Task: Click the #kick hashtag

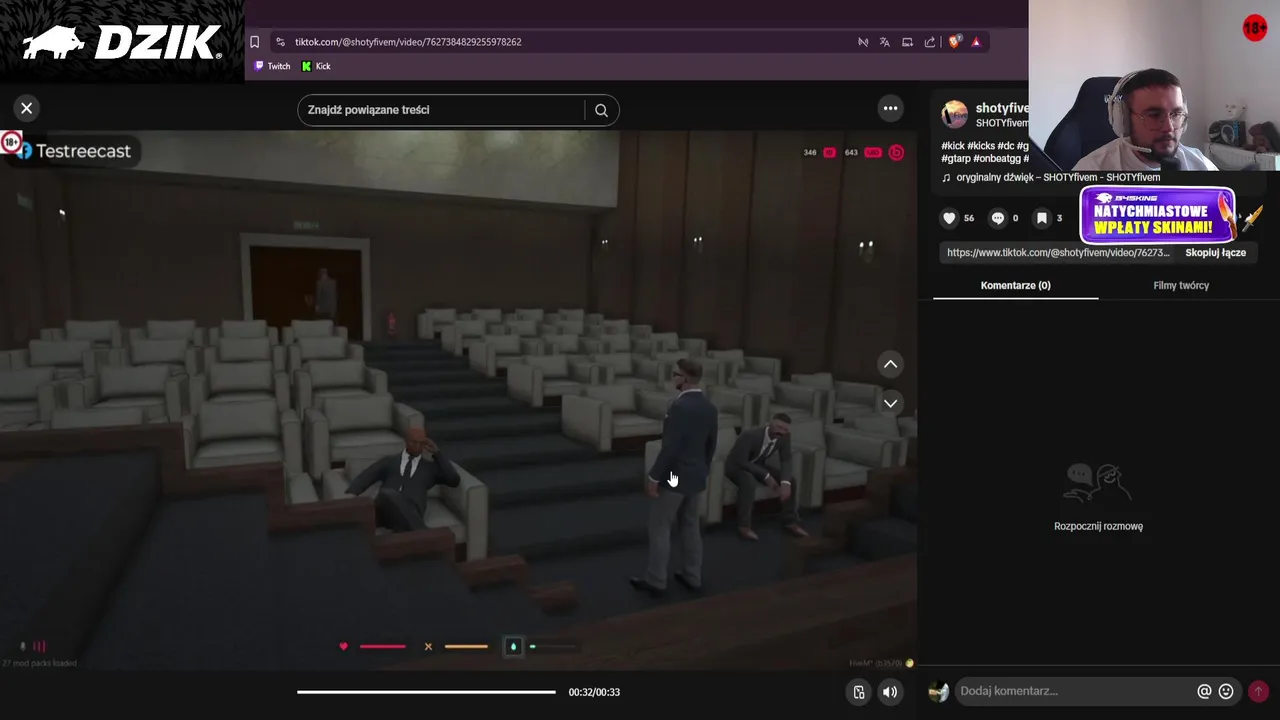Action: (x=952, y=146)
